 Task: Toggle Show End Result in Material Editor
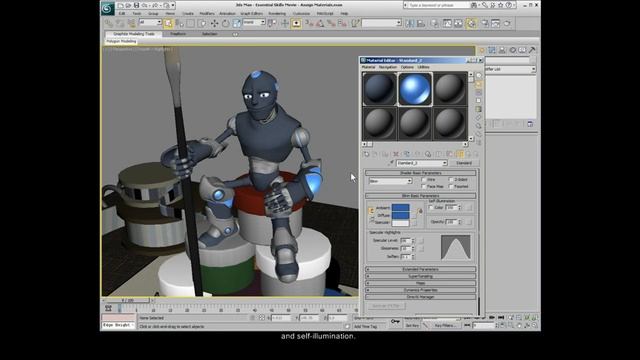coord(460,154)
